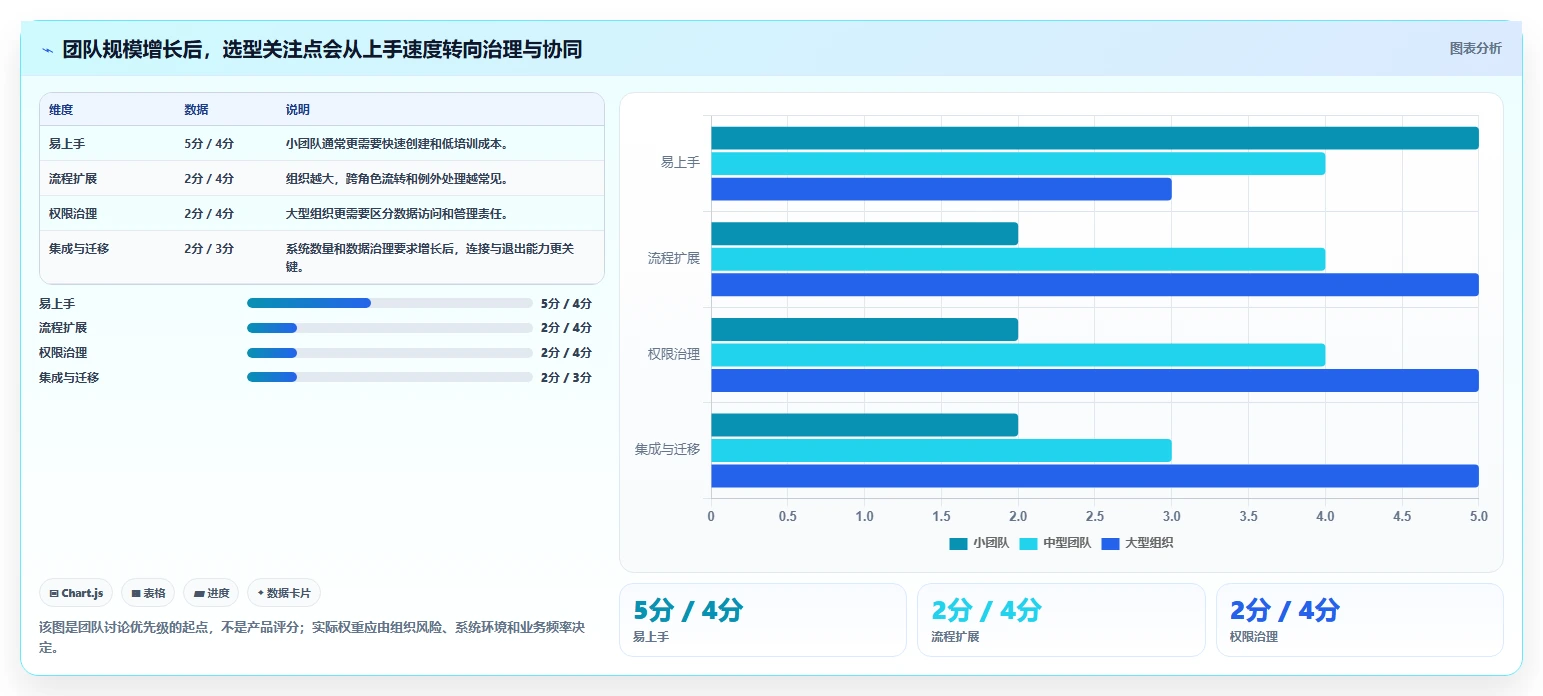The height and width of the screenshot is (696, 1543).
Task: Click the 中型团队 bar in the 集成与迁移 group
Action: pyautogui.click(x=941, y=450)
